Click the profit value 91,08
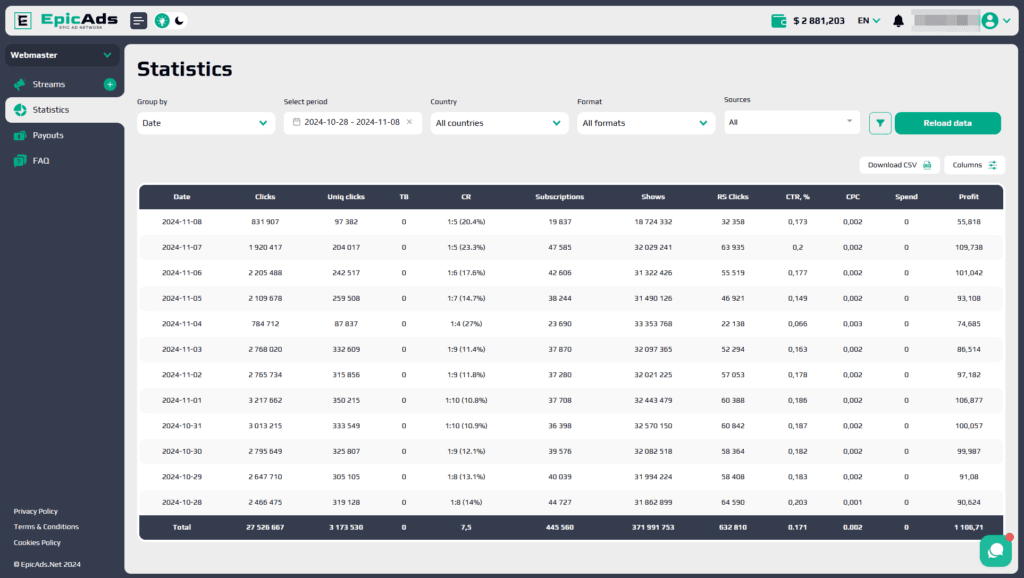1024x578 pixels. pyautogui.click(x=968, y=477)
